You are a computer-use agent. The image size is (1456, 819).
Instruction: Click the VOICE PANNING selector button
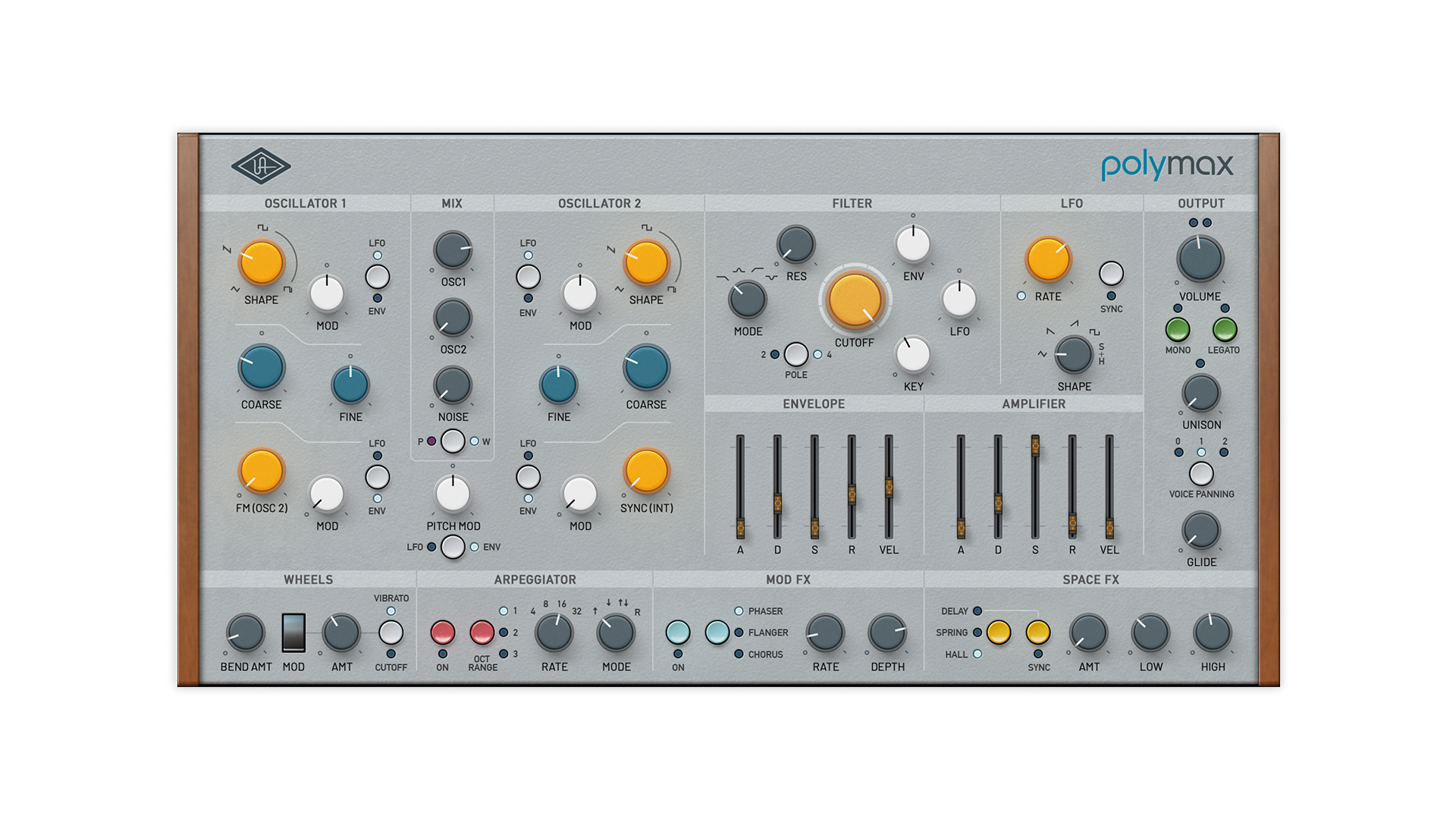point(1201,474)
